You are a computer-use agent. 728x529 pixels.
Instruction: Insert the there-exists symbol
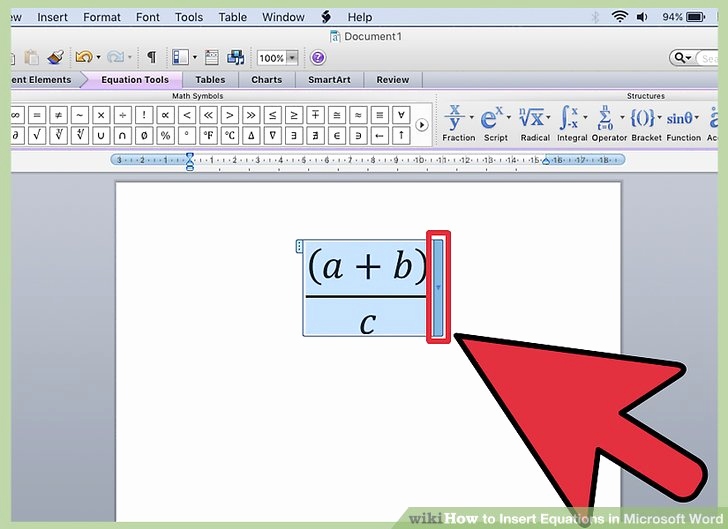pyautogui.click(x=294, y=136)
